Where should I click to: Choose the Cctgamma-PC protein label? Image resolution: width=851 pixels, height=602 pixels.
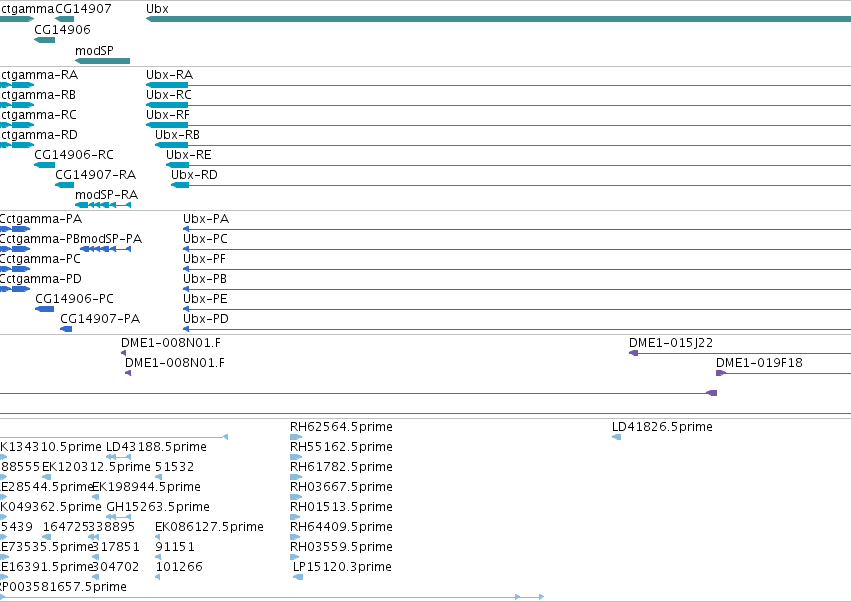coord(40,259)
